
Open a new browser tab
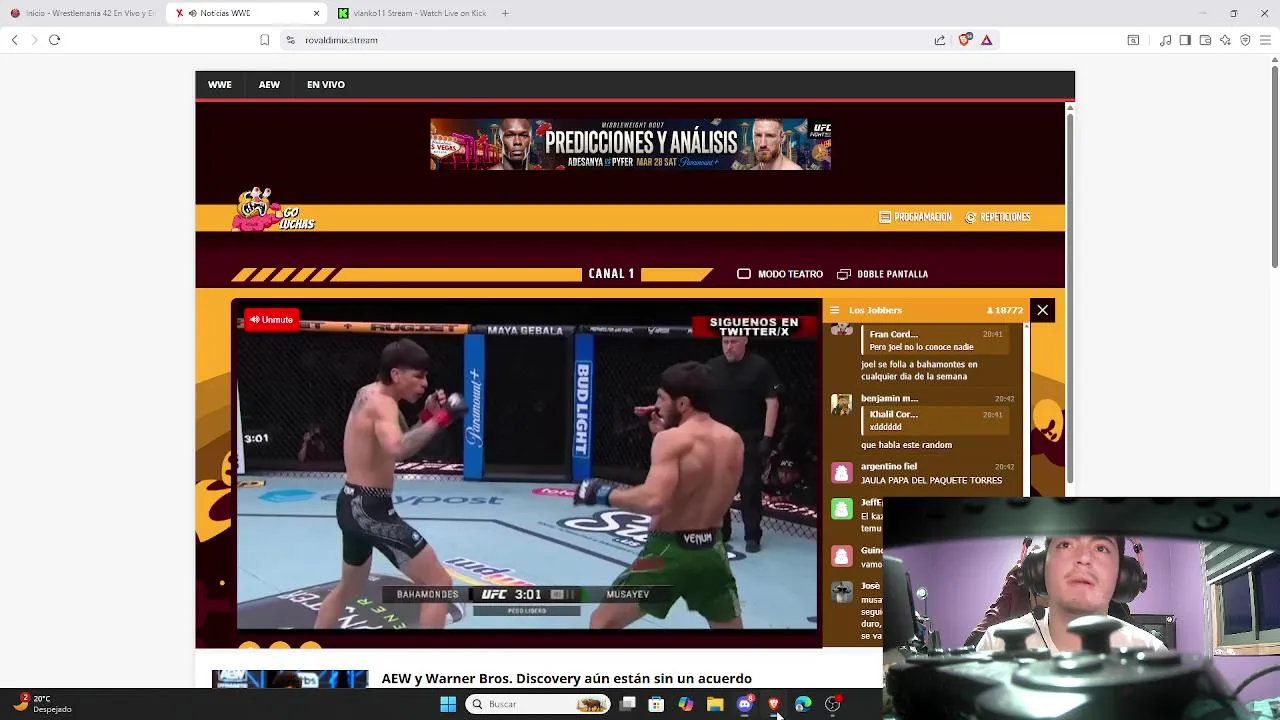(505, 13)
